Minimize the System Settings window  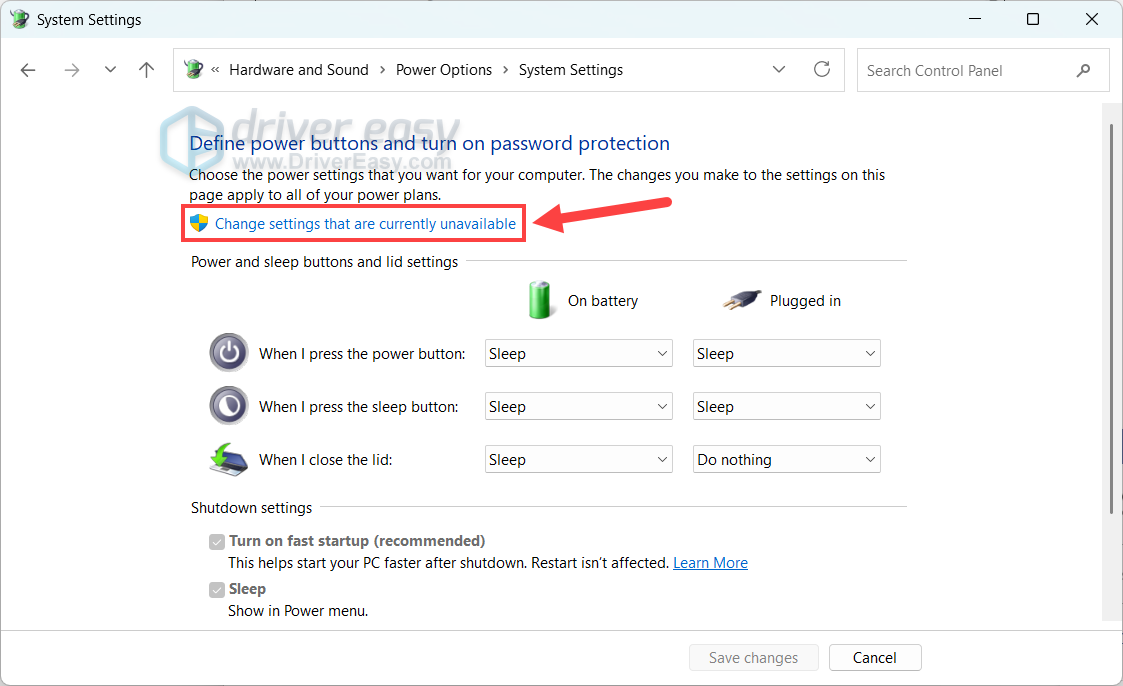click(x=975, y=19)
